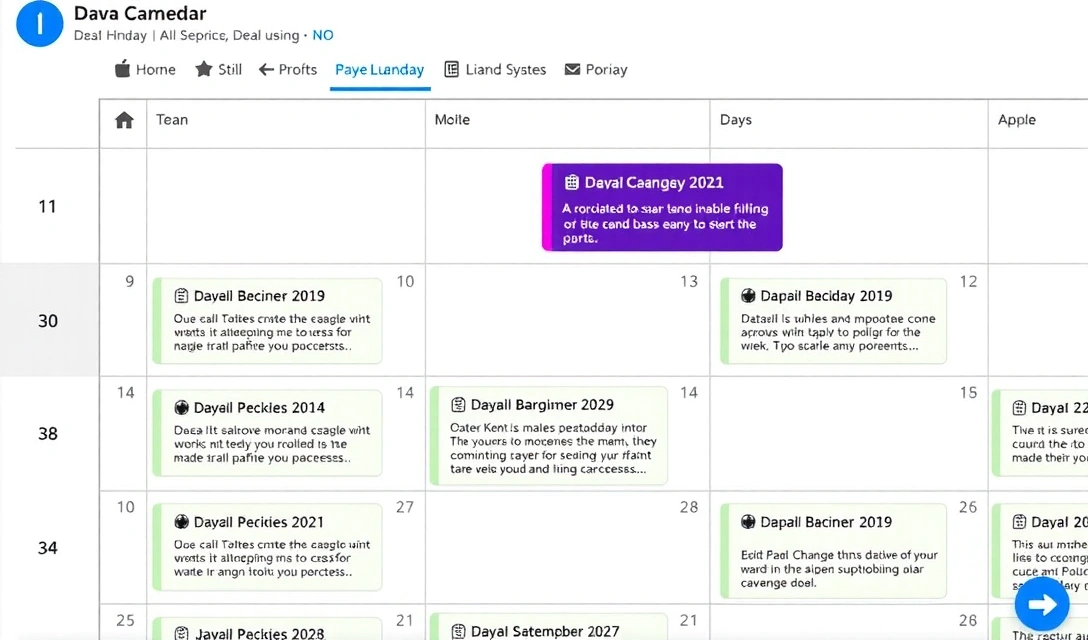1088x640 pixels.
Task: Open the Liand Systes tab
Action: 505,69
